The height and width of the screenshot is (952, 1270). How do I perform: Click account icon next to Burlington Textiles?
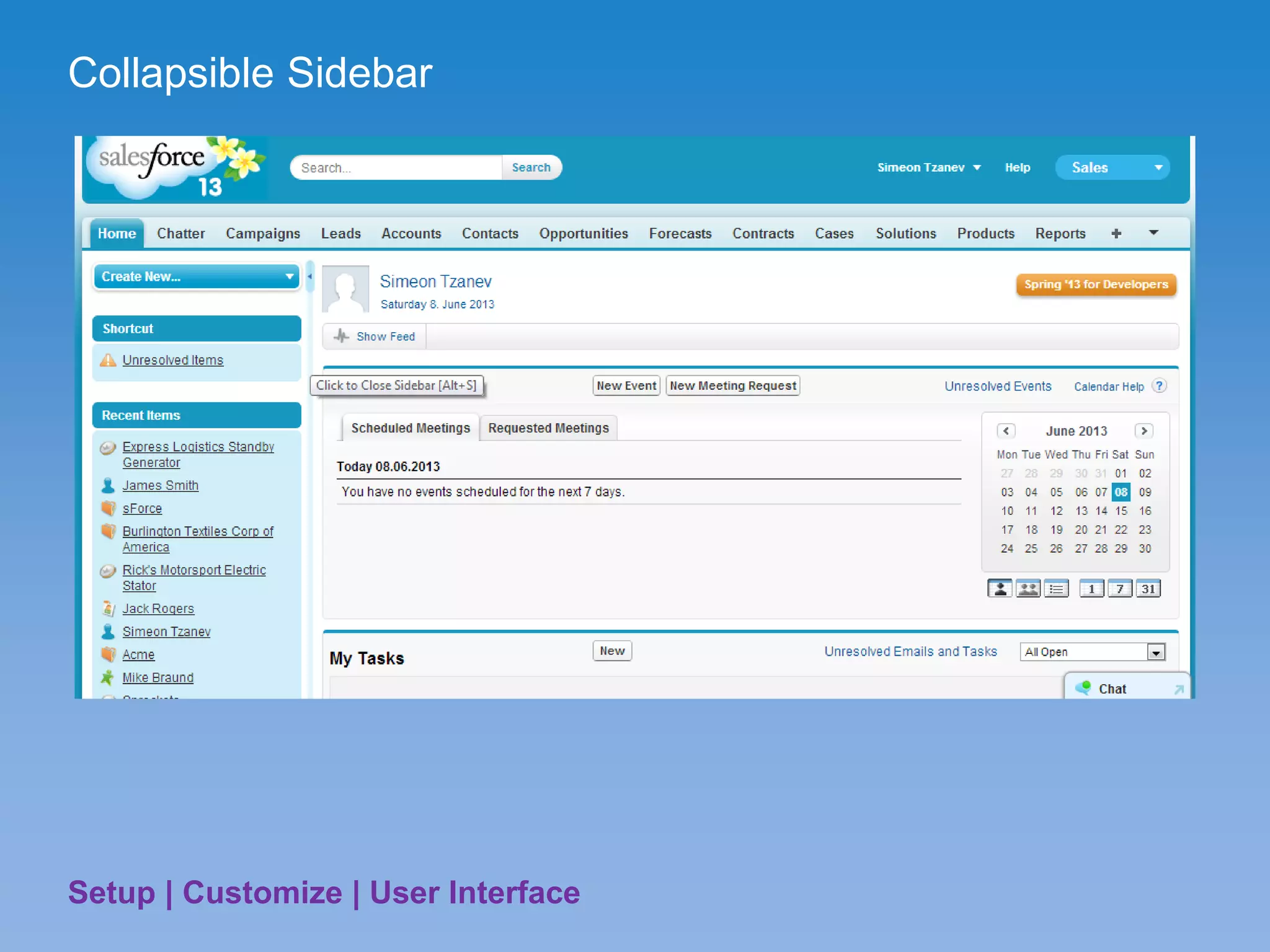109,531
